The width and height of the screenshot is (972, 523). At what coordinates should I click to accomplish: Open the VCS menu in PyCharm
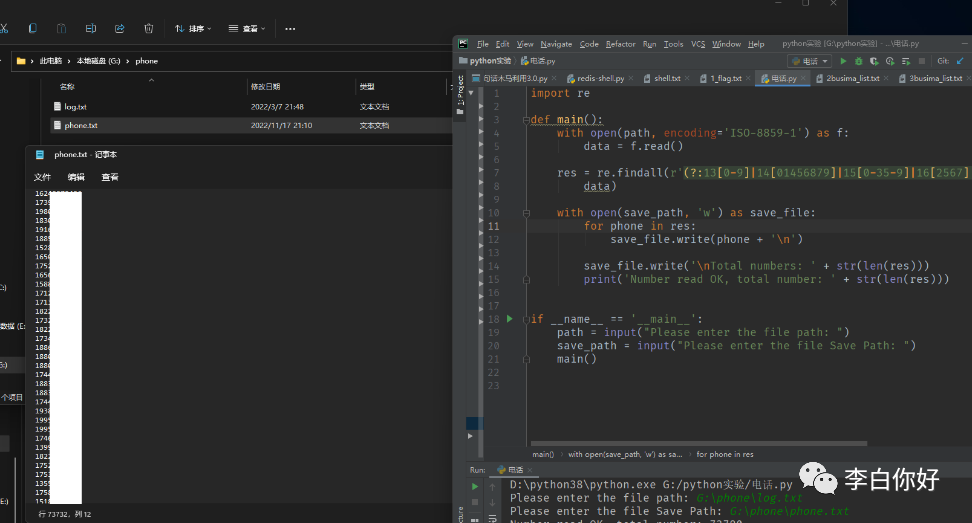click(698, 44)
